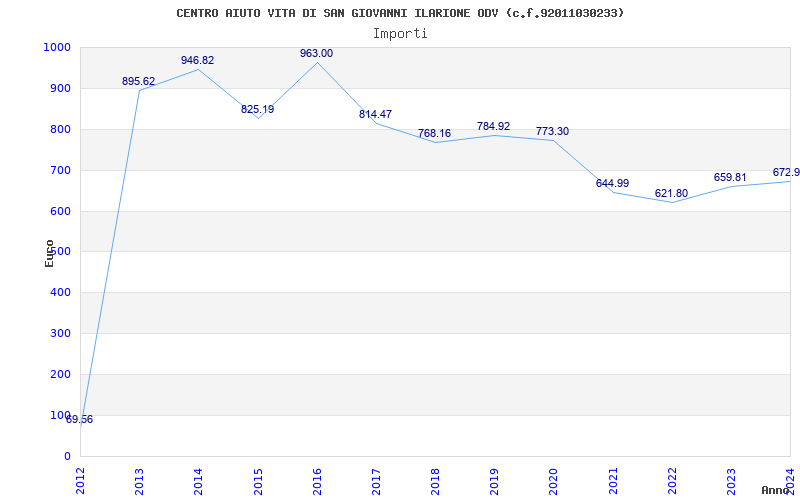Image resolution: width=800 pixels, height=500 pixels.
Task: Click the 814.47 data label
Action: [x=375, y=114]
